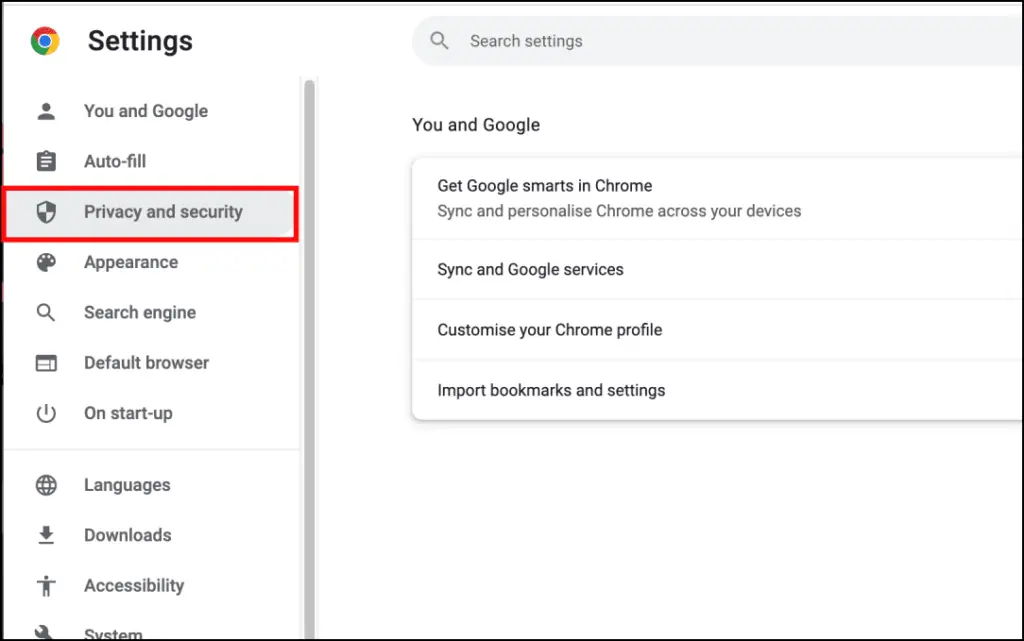
Task: Click the shield icon for Privacy and security
Action: click(x=46, y=211)
